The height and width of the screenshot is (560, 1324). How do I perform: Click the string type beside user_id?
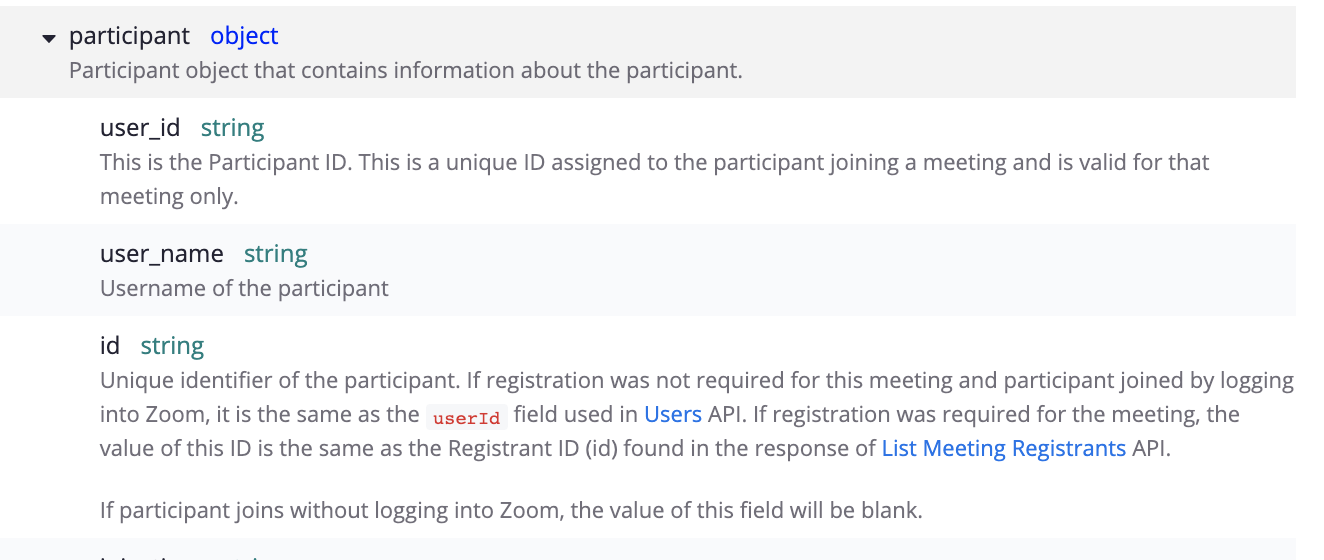click(232, 128)
